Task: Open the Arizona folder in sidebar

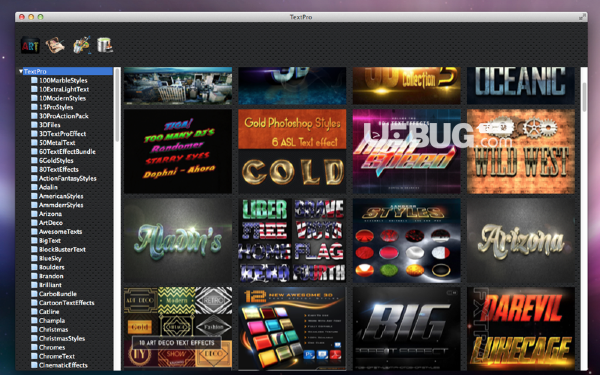Action: click(x=50, y=214)
